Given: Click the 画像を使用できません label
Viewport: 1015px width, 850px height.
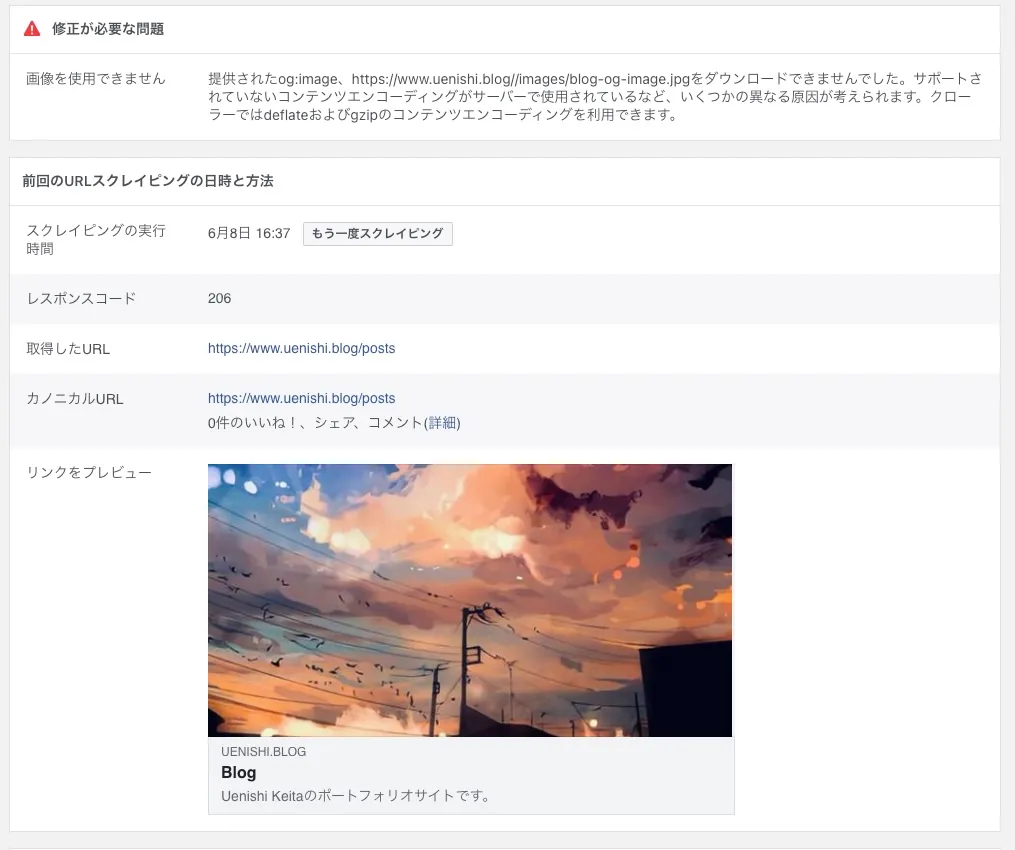Looking at the screenshot, I should tap(96, 79).
